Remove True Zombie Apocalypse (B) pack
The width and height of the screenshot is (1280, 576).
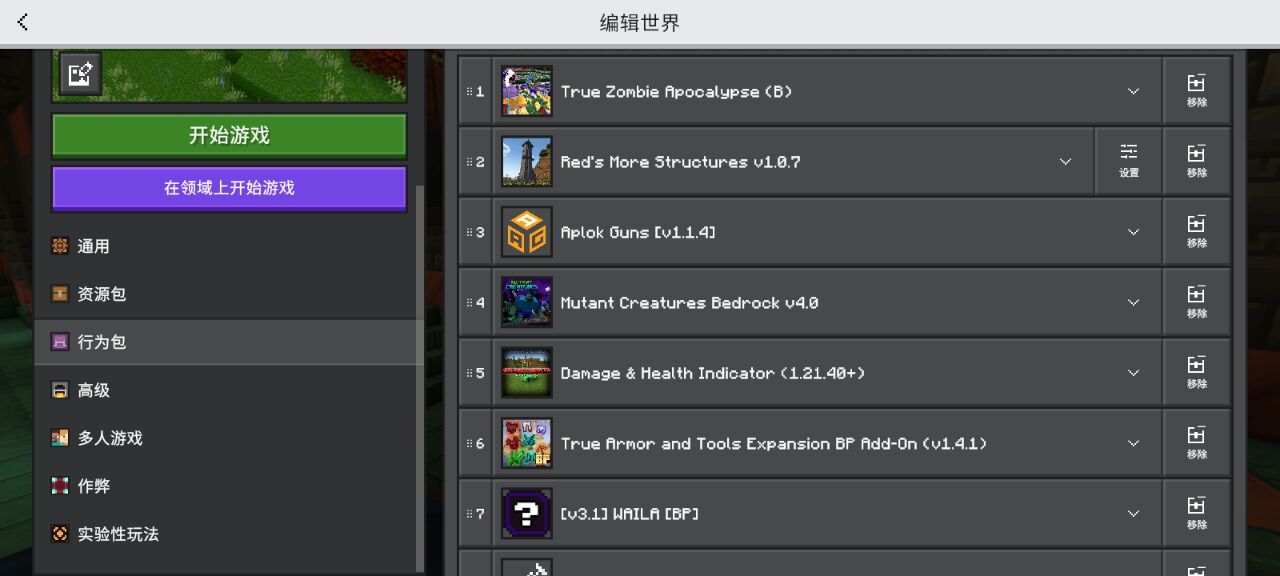click(x=1197, y=91)
